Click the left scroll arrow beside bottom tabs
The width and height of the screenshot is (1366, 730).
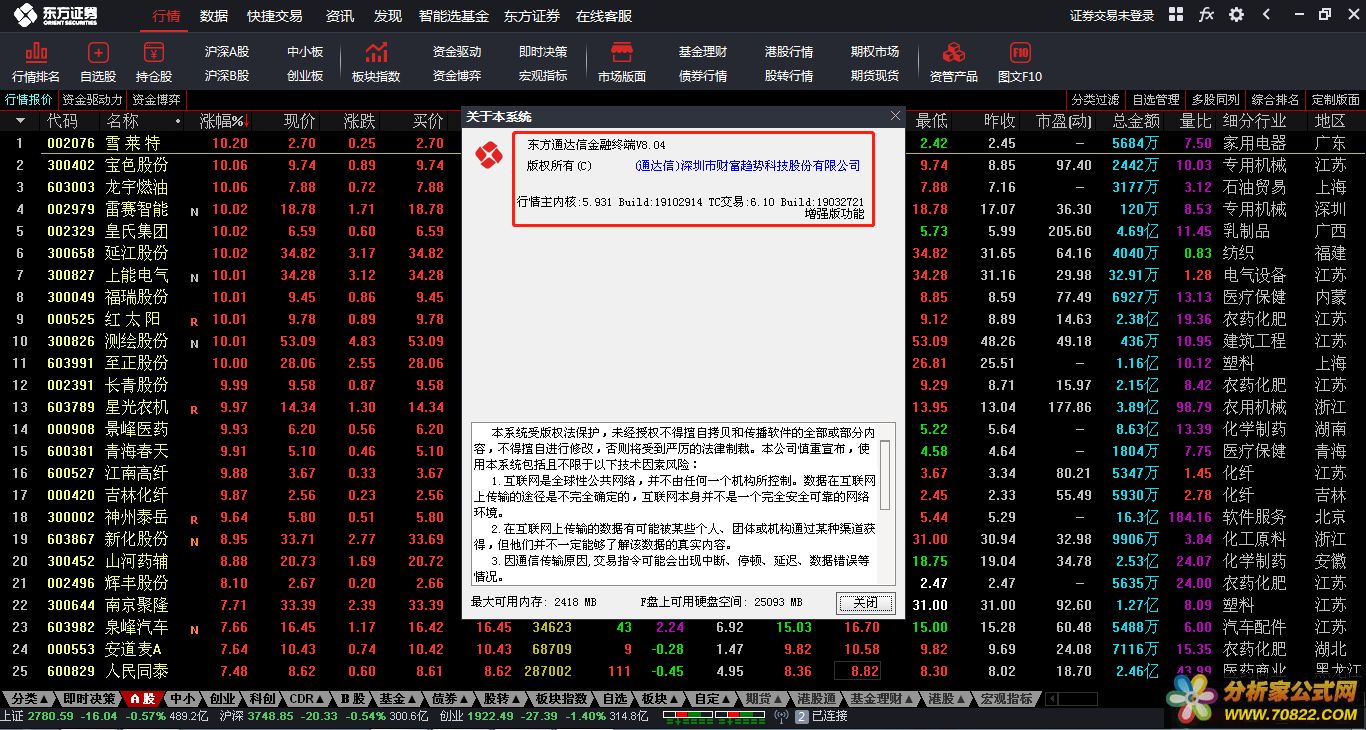coord(1050,698)
